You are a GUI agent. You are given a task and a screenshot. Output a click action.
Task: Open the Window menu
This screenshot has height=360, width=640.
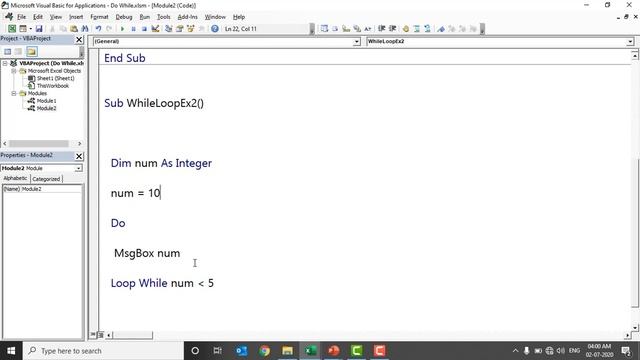pyautogui.click(x=215, y=17)
